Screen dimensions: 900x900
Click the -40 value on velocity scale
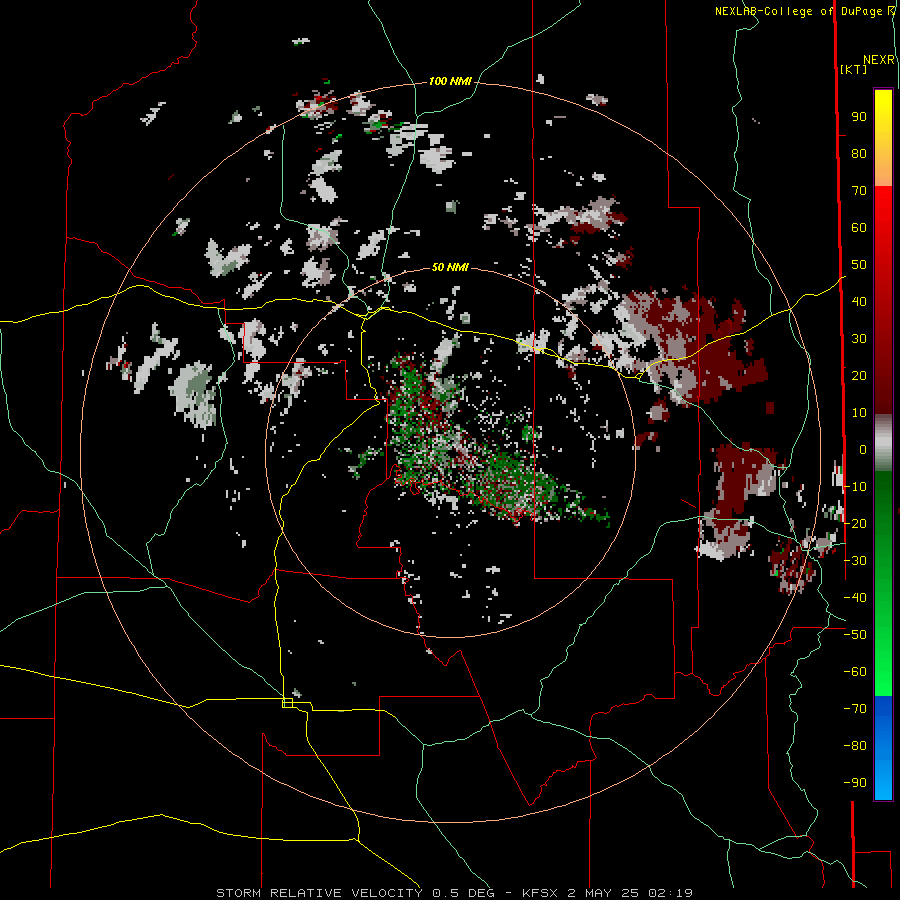[855, 598]
